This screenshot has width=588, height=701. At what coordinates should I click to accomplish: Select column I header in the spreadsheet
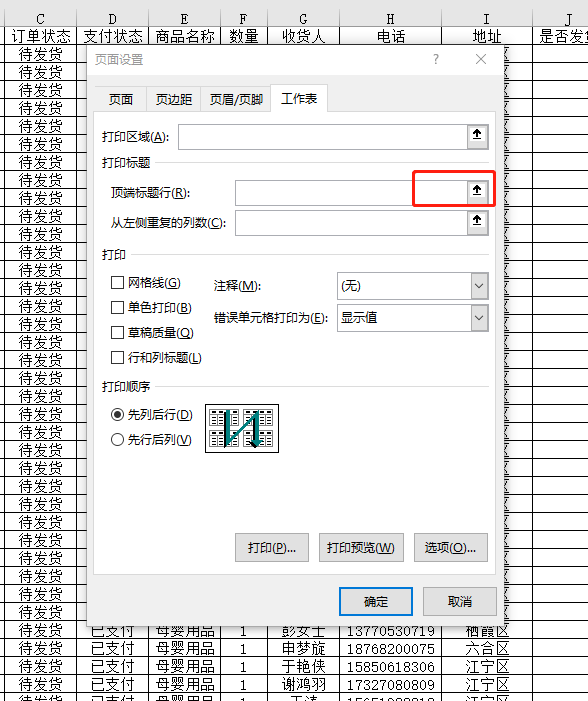(486, 19)
